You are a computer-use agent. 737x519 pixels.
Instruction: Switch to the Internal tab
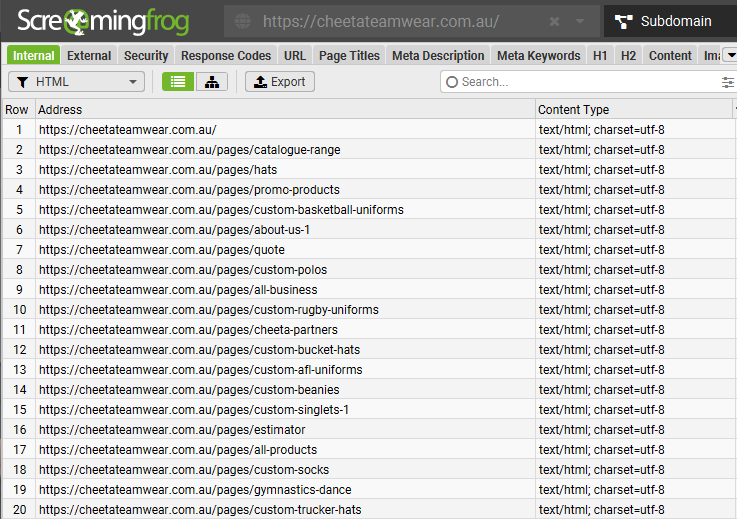click(x=33, y=55)
